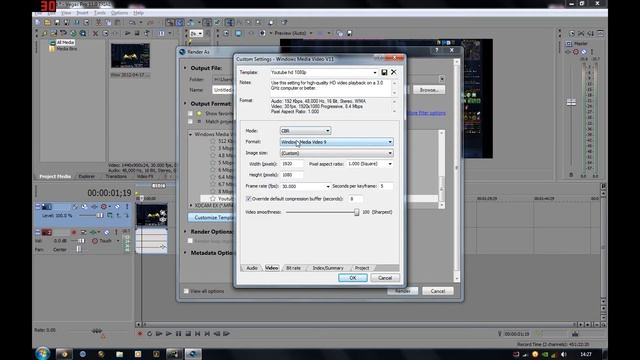The width and height of the screenshot is (640, 360).
Task: Click the Open folder icon in main toolbar
Action: 47,22
